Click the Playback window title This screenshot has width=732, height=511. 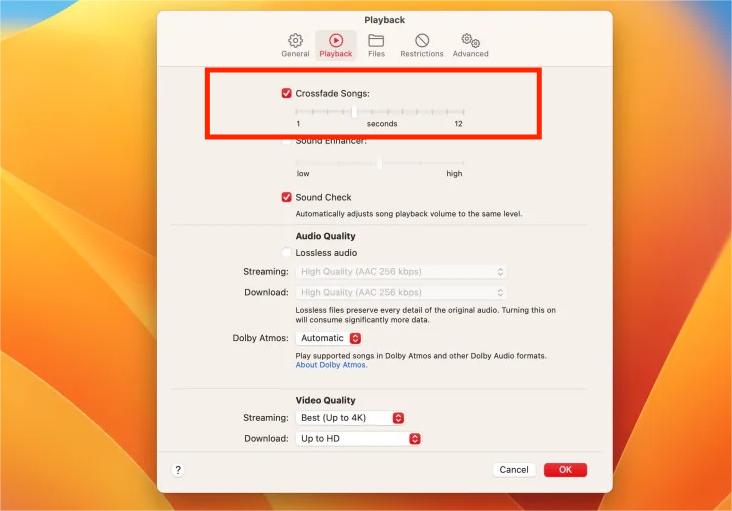click(x=385, y=20)
